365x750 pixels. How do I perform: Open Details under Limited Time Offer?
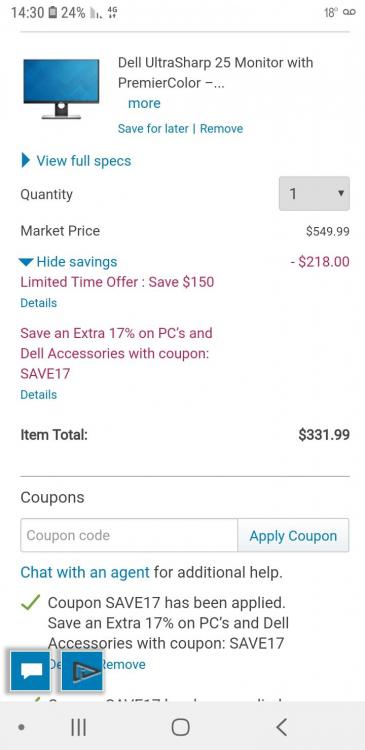coord(38,303)
